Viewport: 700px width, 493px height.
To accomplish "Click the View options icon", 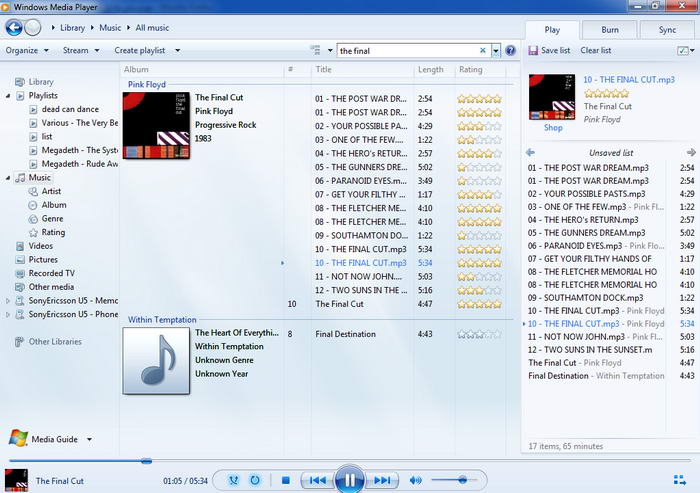I will [x=316, y=50].
